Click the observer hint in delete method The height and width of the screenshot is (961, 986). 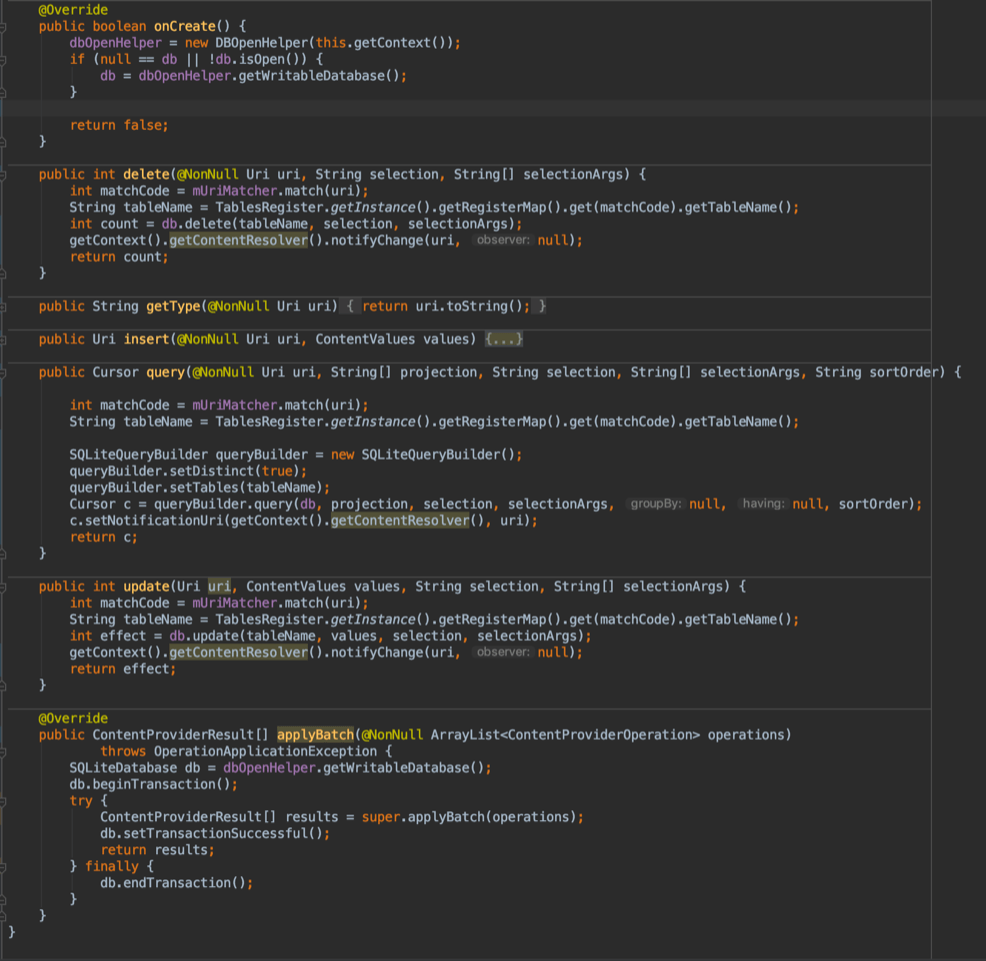[503, 241]
